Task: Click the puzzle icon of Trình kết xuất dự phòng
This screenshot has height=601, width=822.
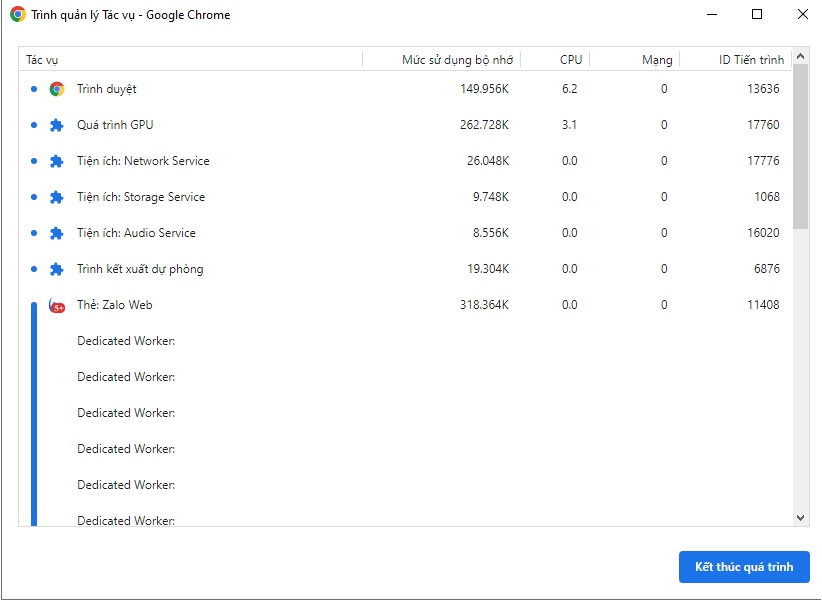Action: [x=57, y=269]
